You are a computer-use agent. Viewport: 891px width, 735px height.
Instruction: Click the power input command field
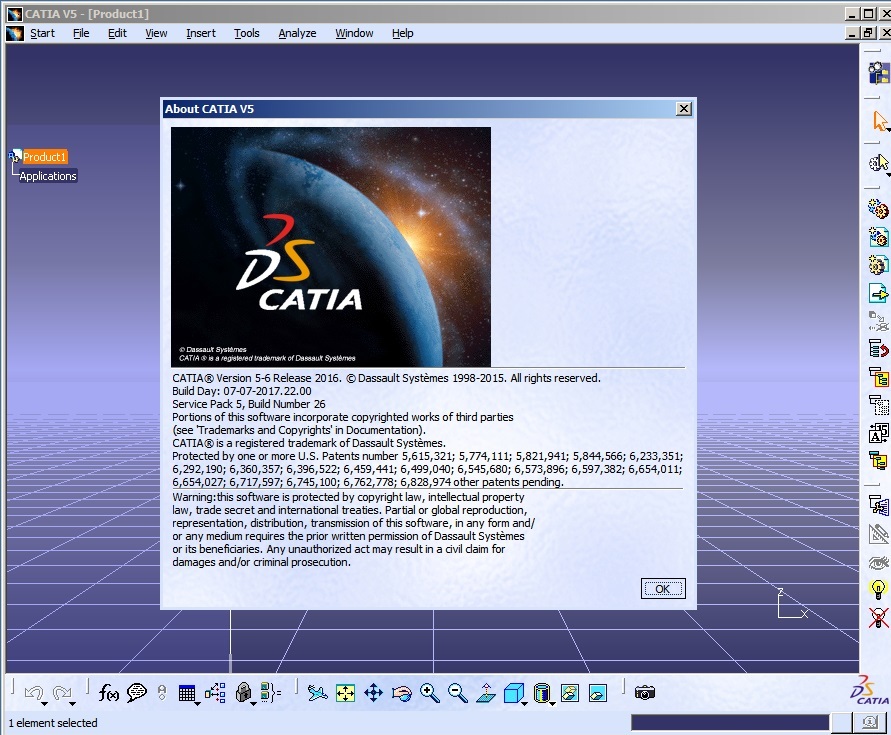tap(730, 722)
